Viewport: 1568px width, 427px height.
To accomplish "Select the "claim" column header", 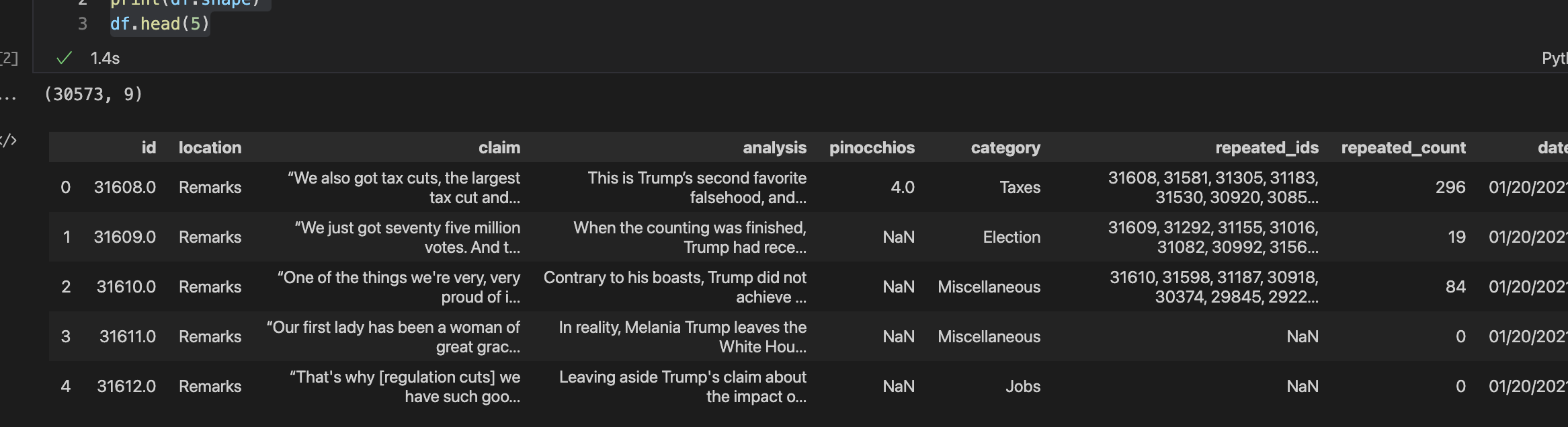I will 499,148.
